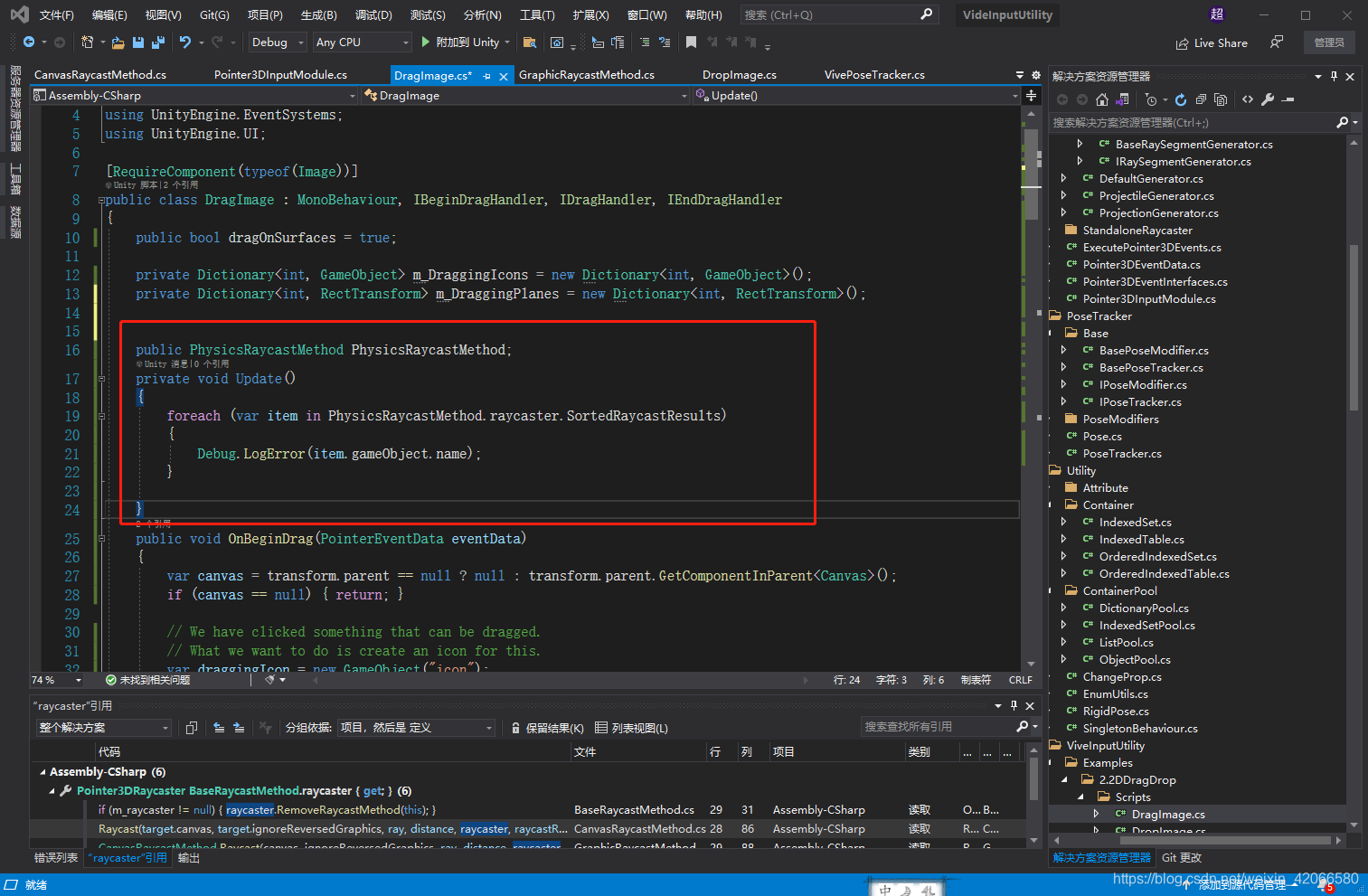Click the Home icon in Solution Explorer
The width and height of the screenshot is (1368, 896).
[x=1101, y=99]
